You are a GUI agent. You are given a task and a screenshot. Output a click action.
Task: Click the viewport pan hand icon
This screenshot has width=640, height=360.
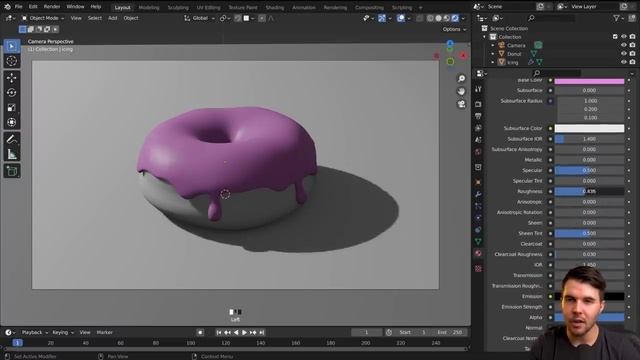461,91
